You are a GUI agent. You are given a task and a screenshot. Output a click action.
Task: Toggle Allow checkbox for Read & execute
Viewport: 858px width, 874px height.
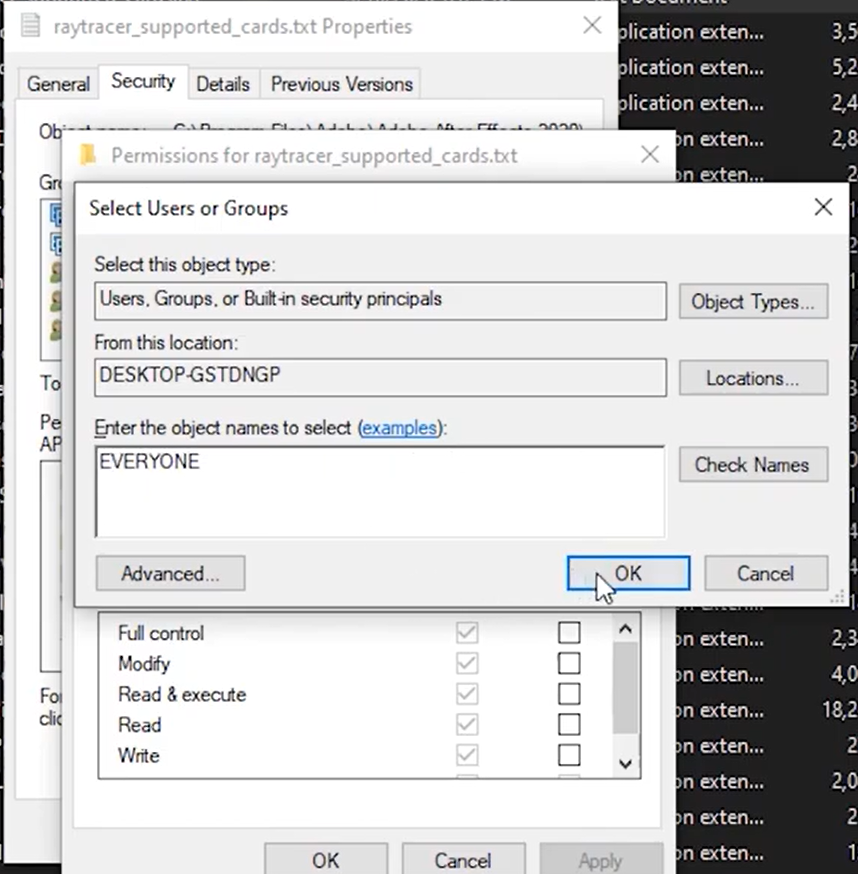coord(467,694)
